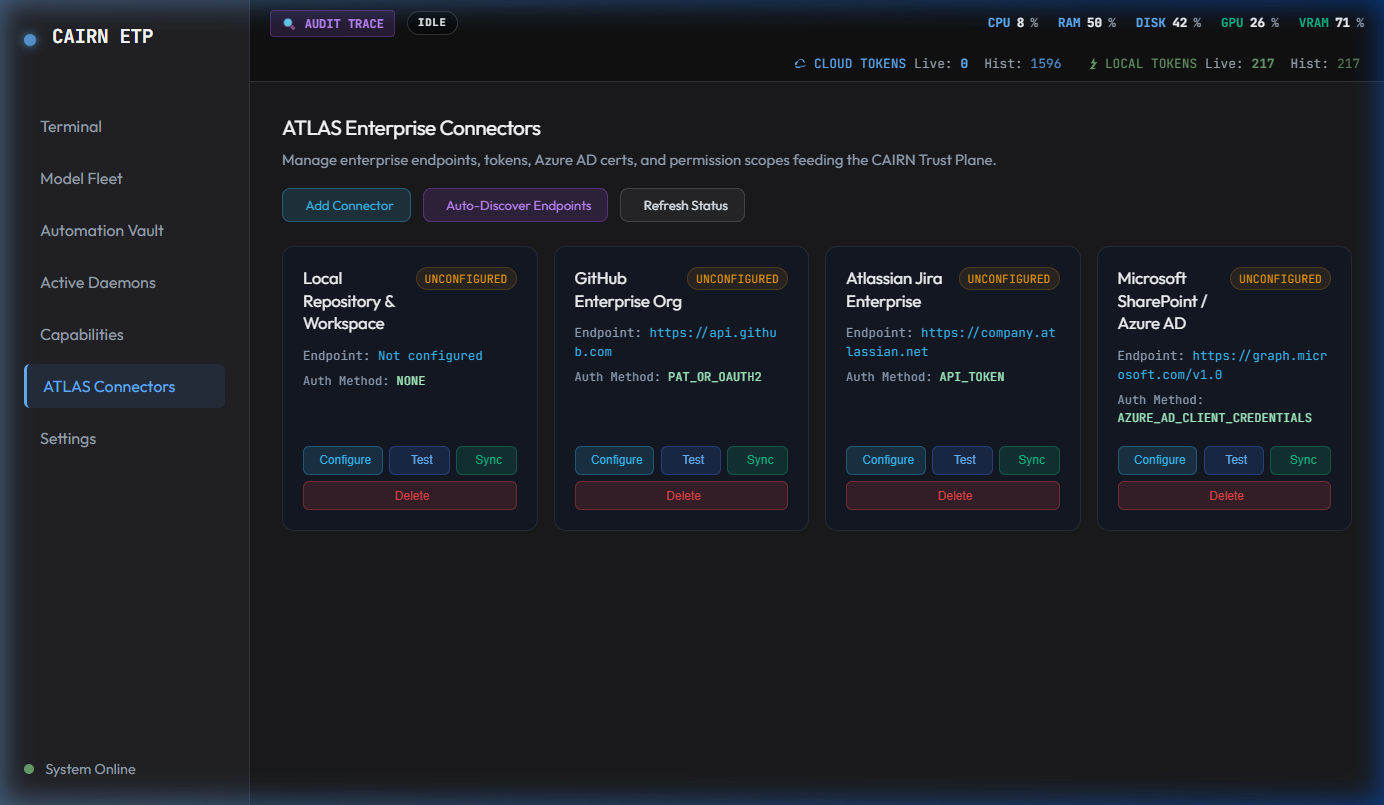Configure the Microsoft SharePoint / Azure AD connector
The image size is (1384, 805).
pyautogui.click(x=1158, y=460)
